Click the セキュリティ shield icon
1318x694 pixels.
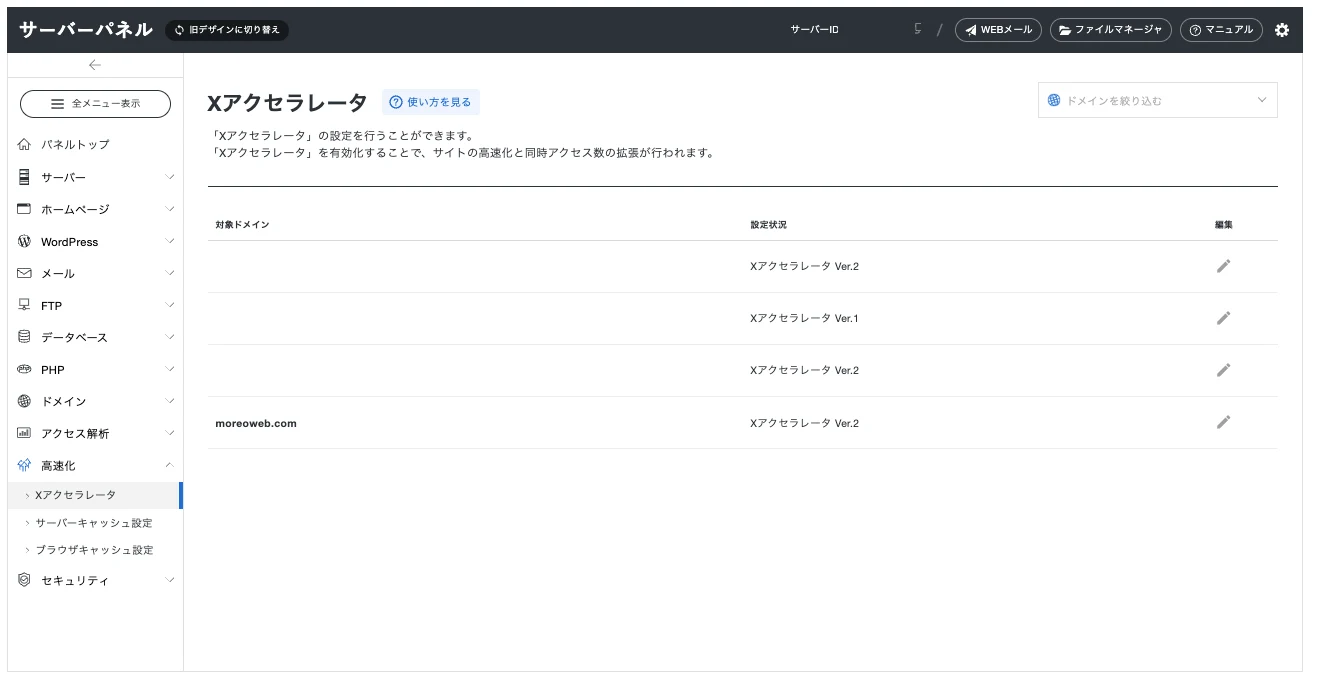tap(25, 580)
